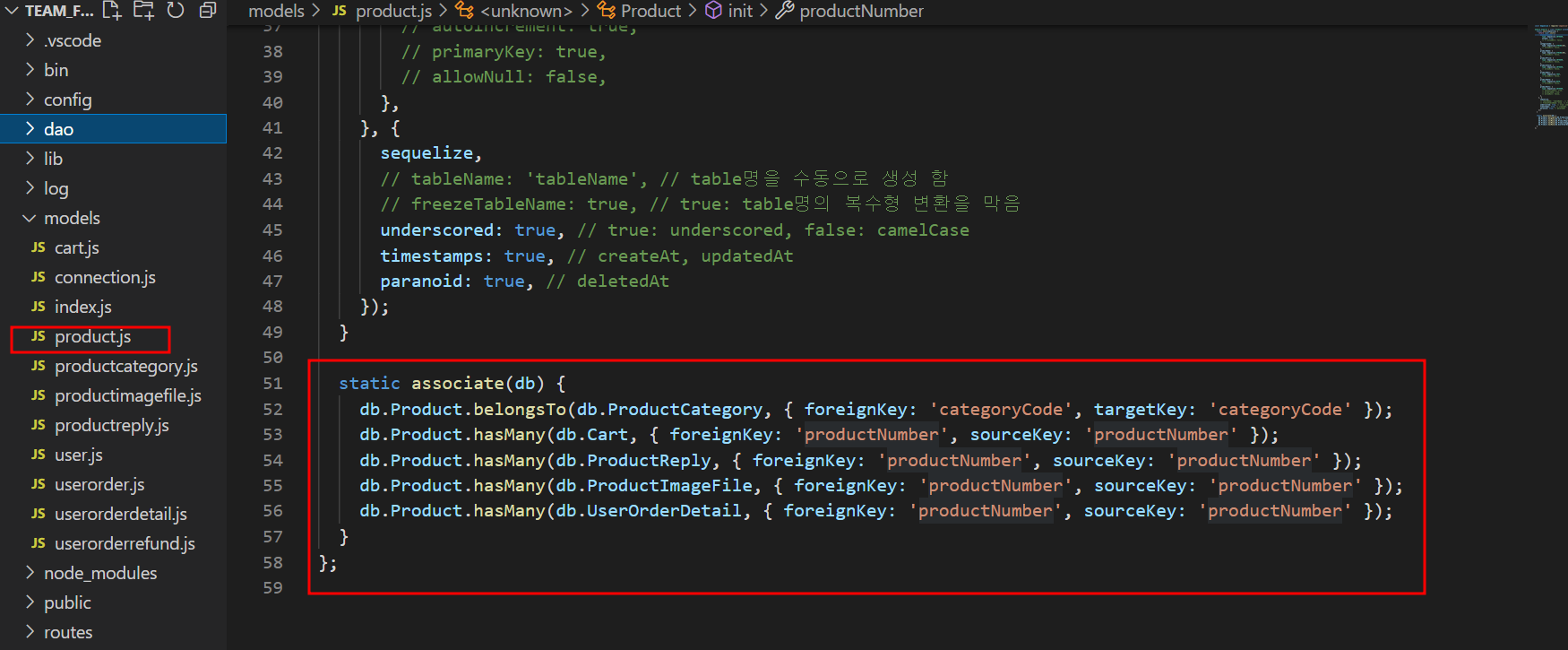Click 'timestamps' property on line 46
Screen dimensions: 1568x650
click(x=432, y=256)
